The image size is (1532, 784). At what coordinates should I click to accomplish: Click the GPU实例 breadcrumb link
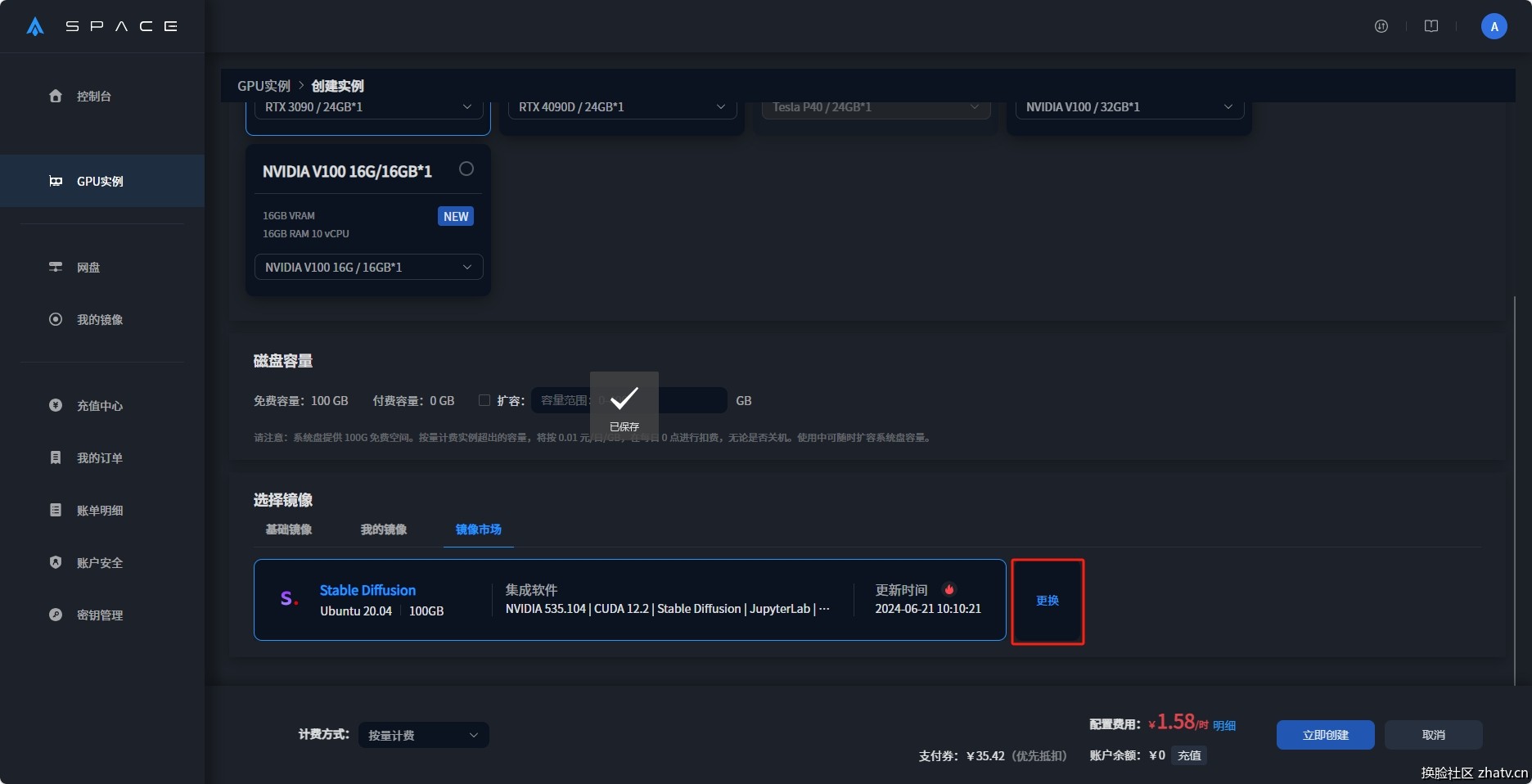tap(264, 86)
